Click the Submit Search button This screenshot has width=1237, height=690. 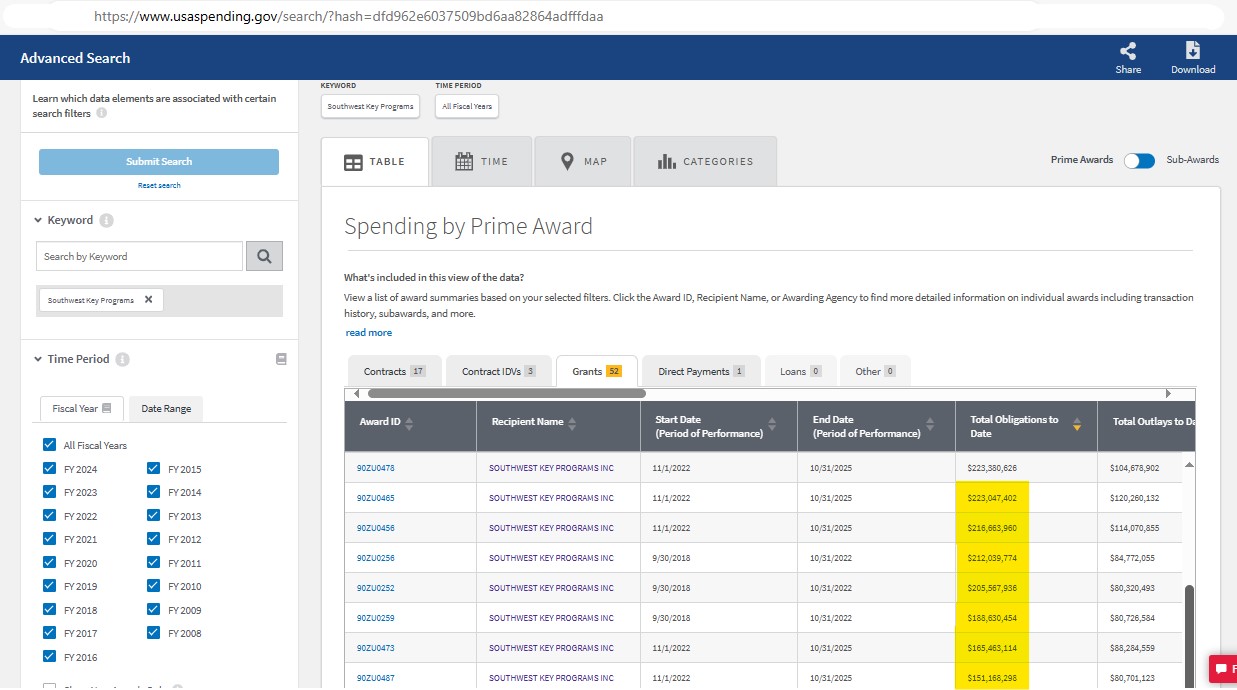point(159,162)
